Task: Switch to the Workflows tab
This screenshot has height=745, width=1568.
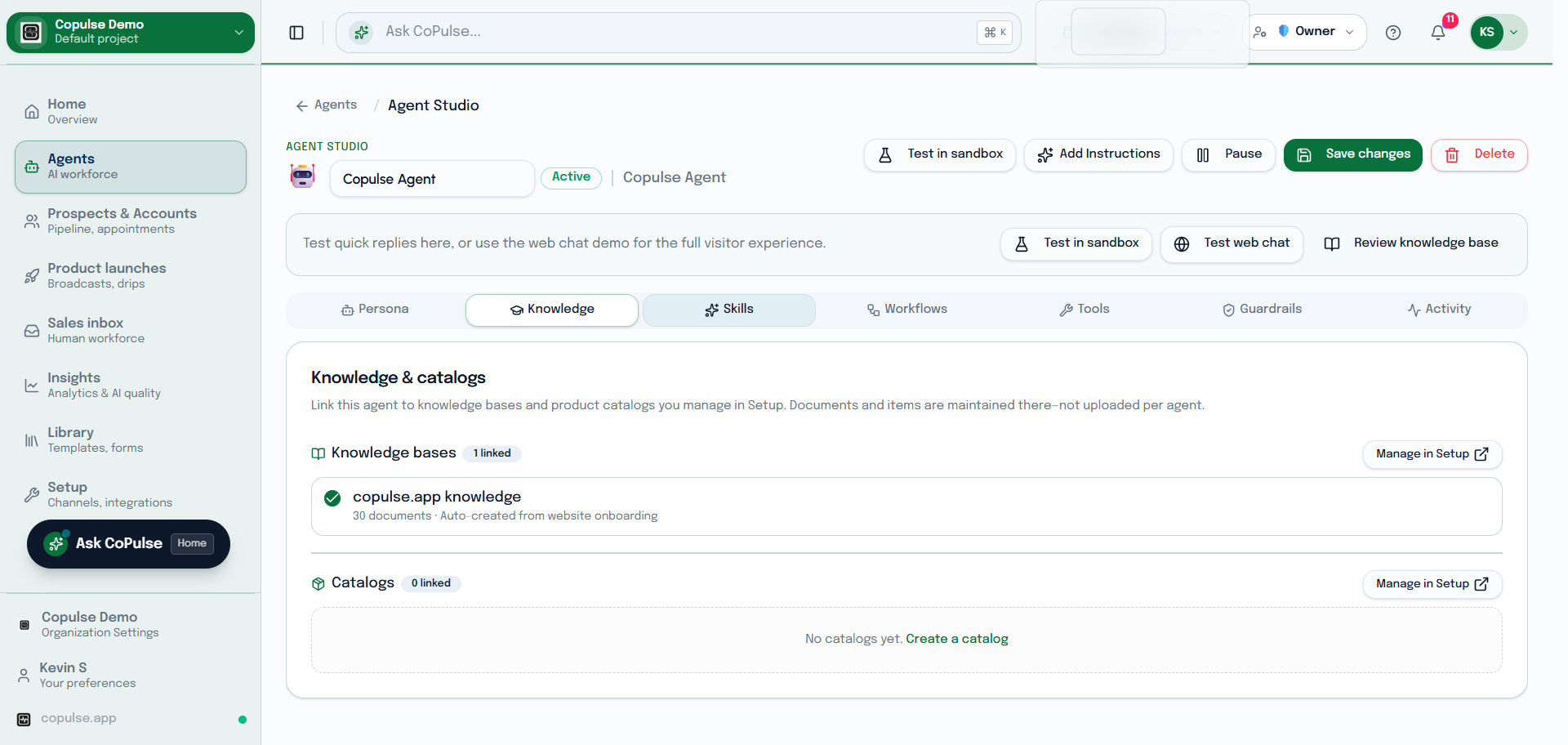Action: coord(906,310)
